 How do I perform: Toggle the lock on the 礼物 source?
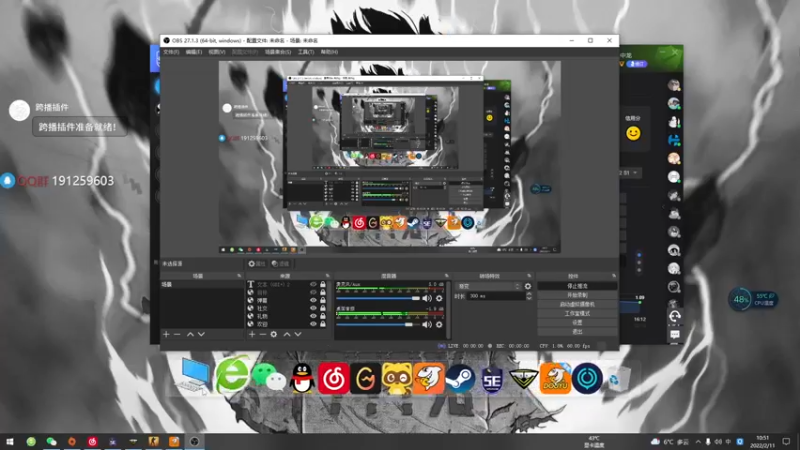pos(322,316)
